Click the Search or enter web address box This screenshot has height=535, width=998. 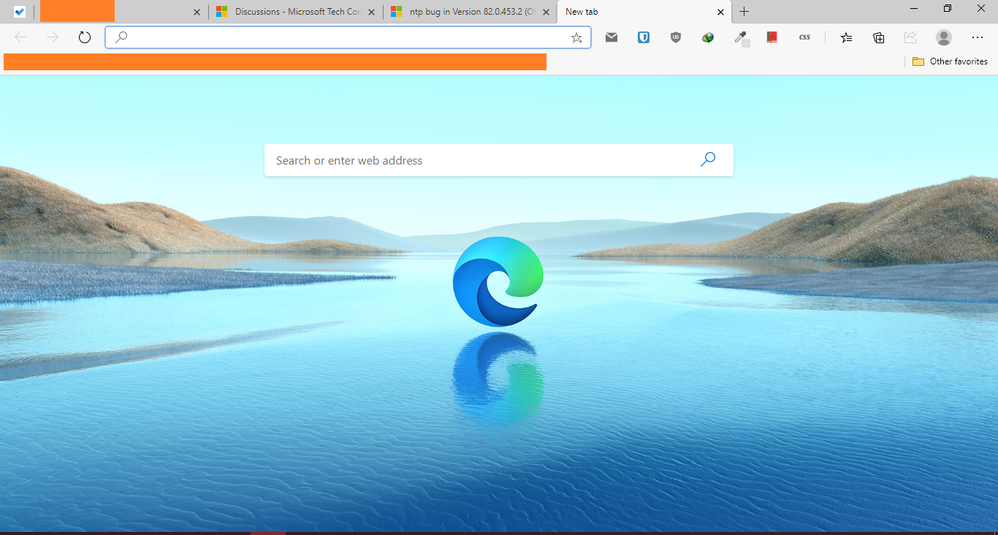[498, 160]
